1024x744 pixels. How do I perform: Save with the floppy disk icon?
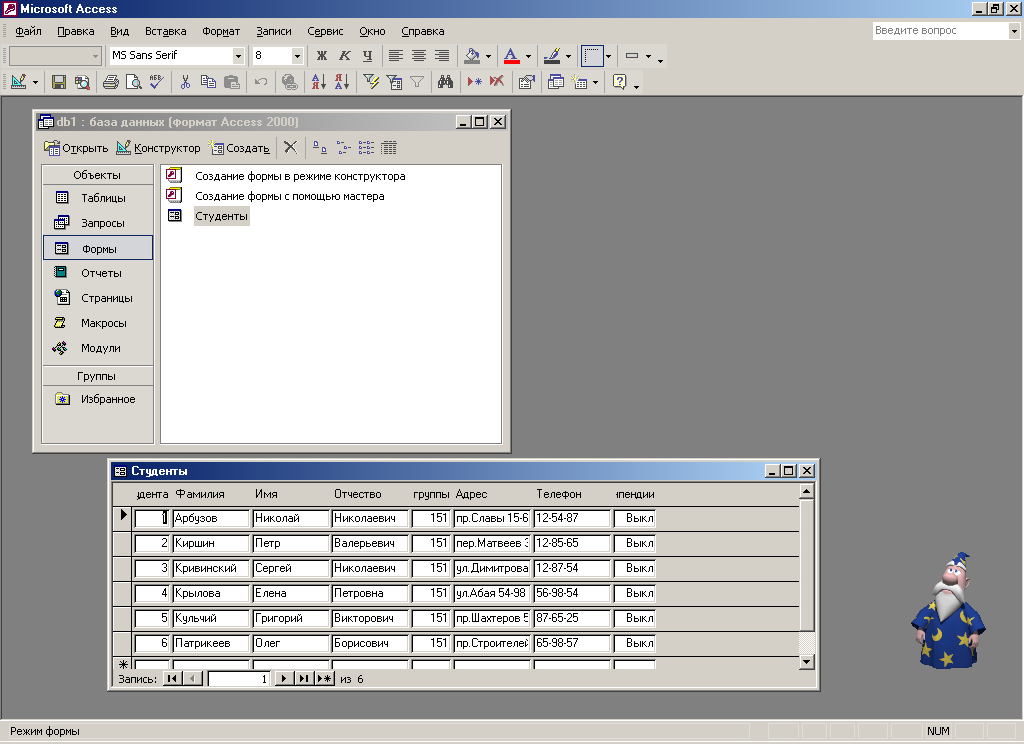pyautogui.click(x=59, y=82)
